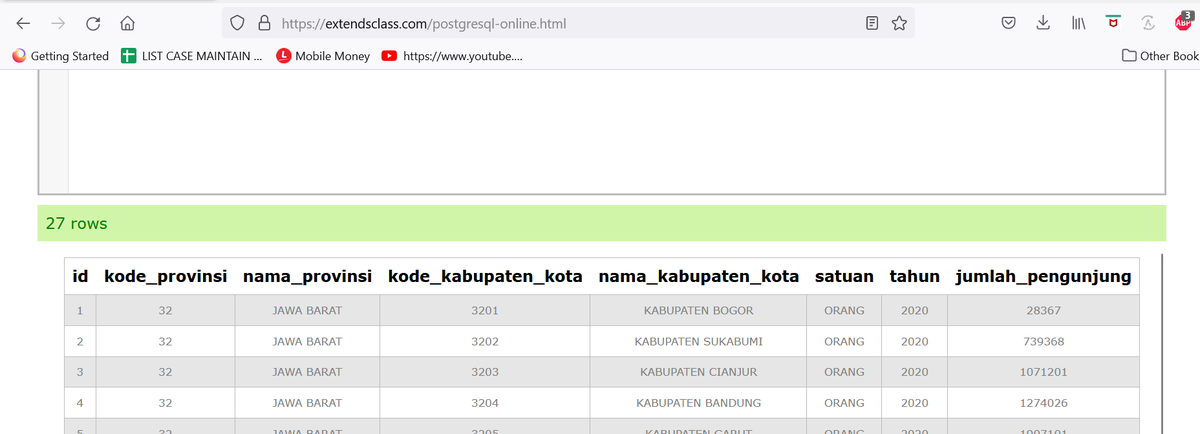Go to the browser home page icon
This screenshot has width=1200, height=434.
(128, 23)
